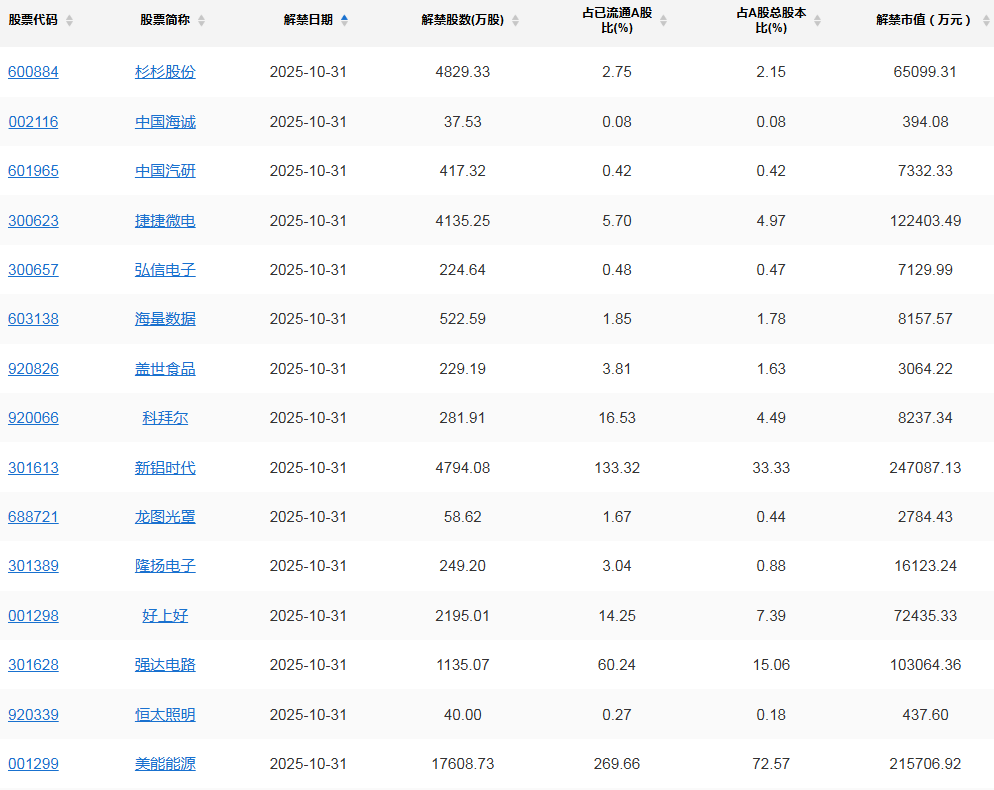994x790 pixels.
Task: Toggle the 解禁日期 sort arrow
Action: tap(345, 20)
